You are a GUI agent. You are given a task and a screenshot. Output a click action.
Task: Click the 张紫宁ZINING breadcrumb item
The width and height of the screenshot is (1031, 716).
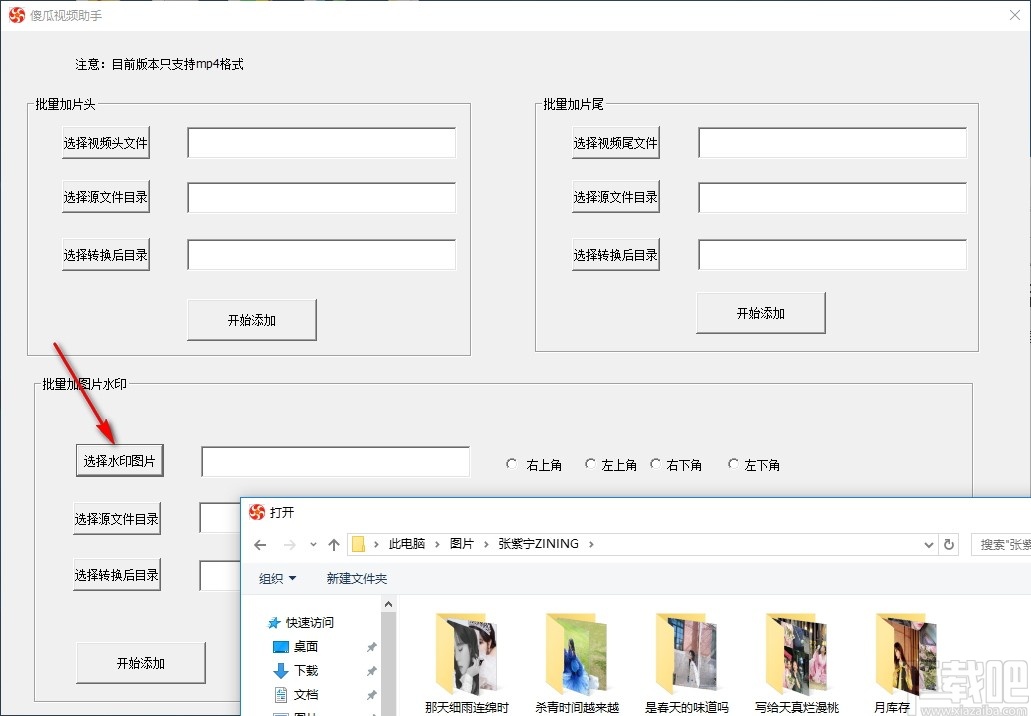[538, 543]
